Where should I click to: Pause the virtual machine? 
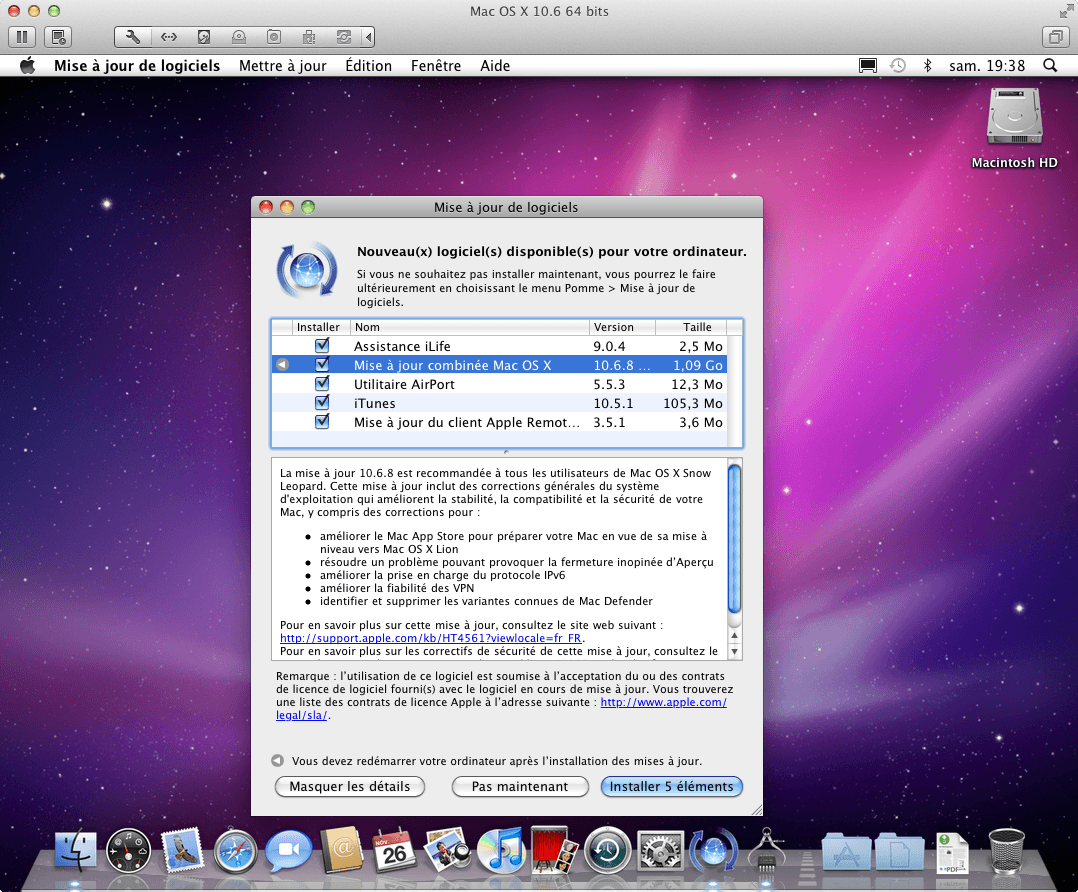click(x=22, y=37)
